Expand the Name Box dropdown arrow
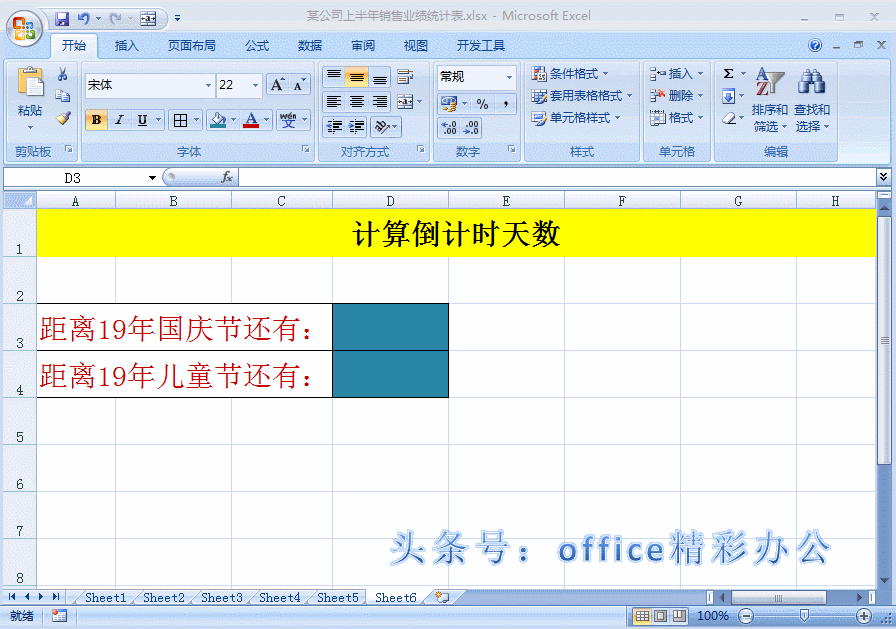 click(152, 178)
